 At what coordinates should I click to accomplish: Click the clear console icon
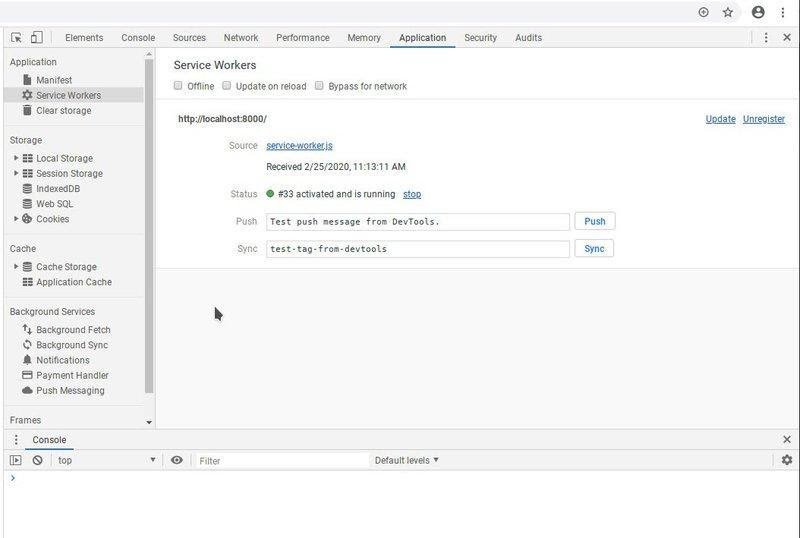point(37,460)
